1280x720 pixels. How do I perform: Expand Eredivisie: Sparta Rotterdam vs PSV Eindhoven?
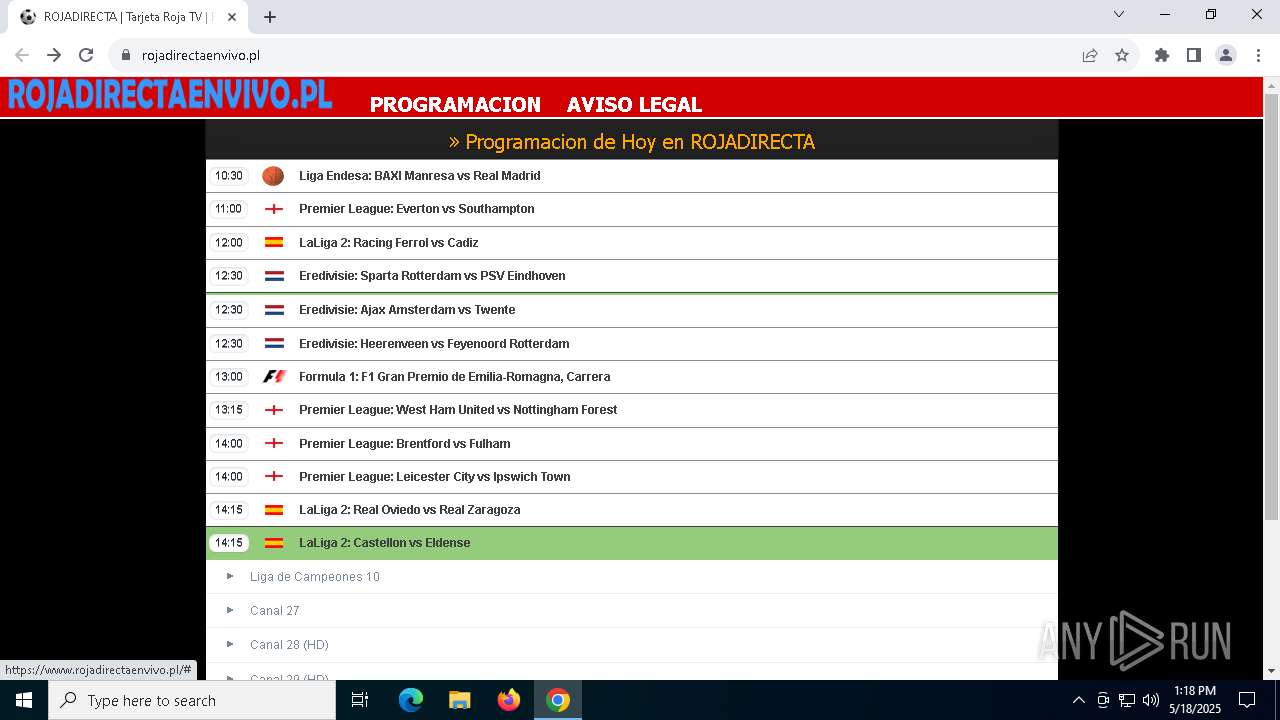point(631,276)
